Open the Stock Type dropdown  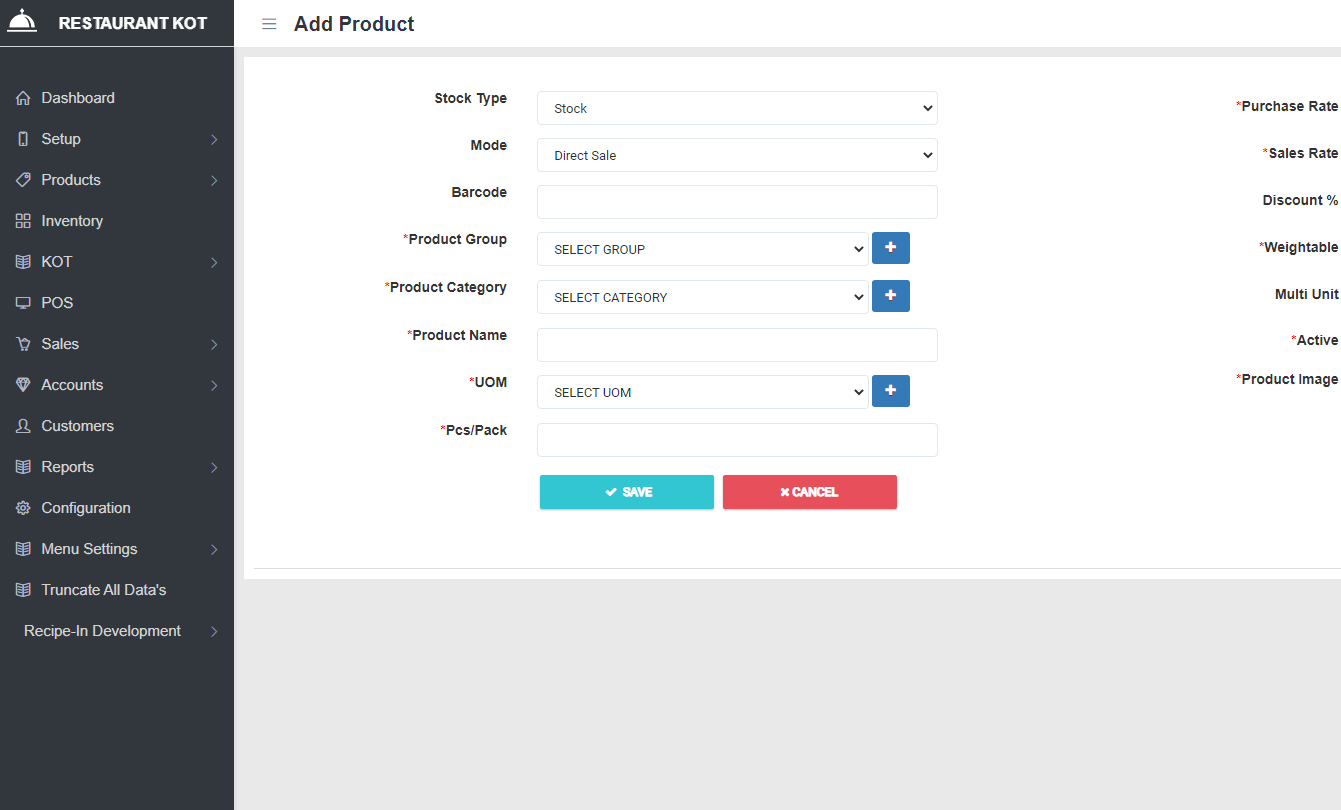pyautogui.click(x=737, y=108)
